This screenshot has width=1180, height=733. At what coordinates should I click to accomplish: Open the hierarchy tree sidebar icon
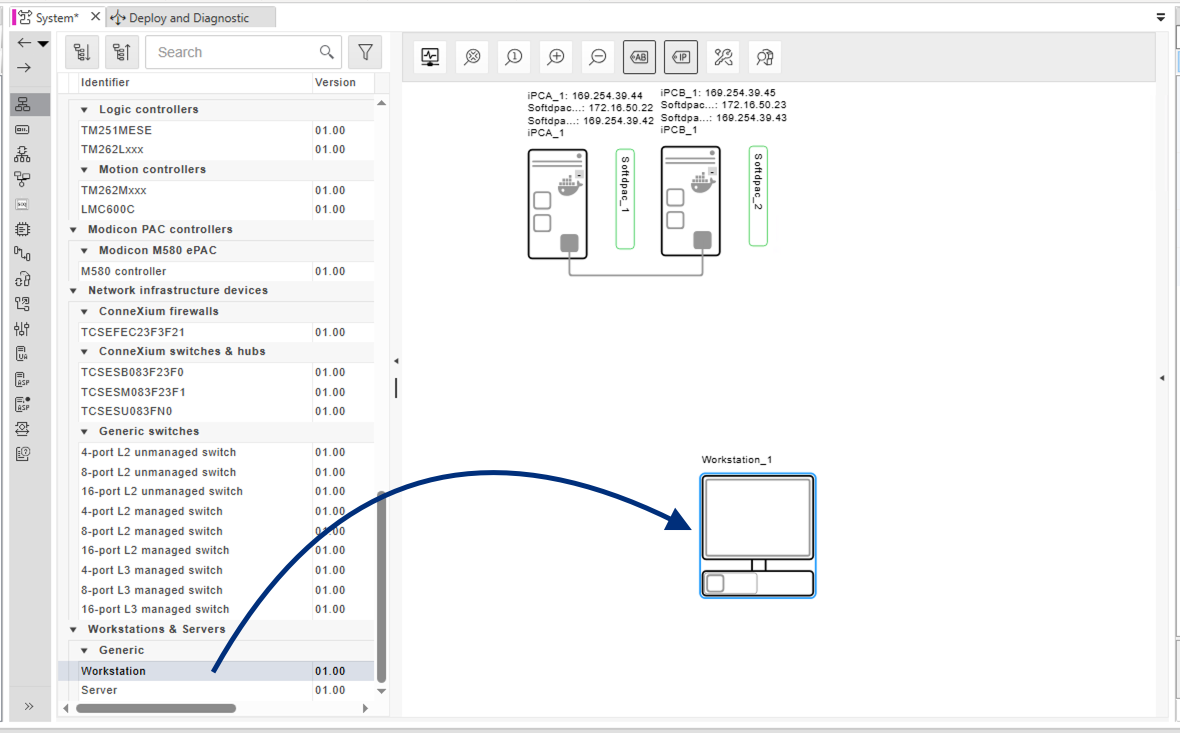tap(23, 154)
